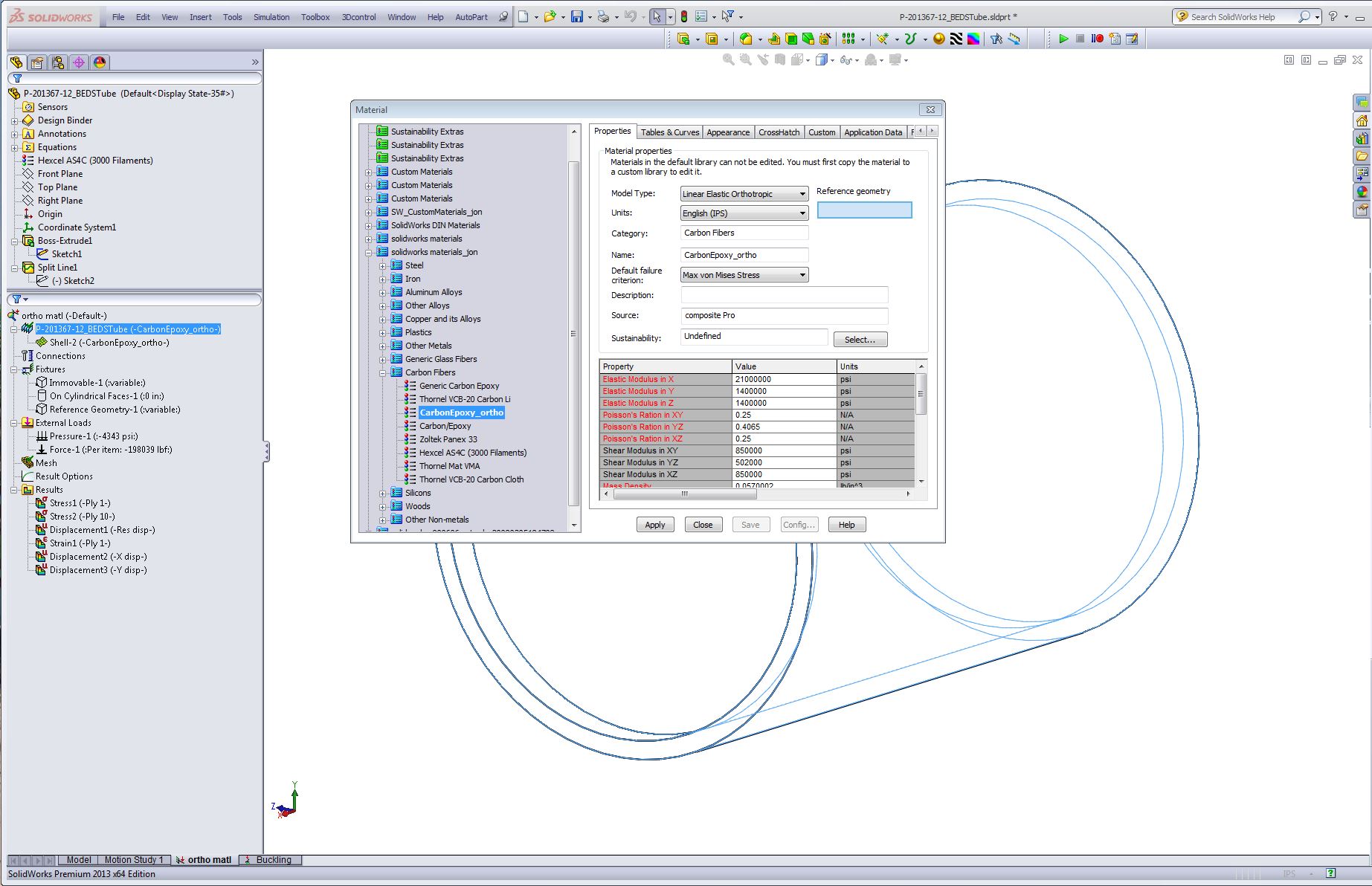Viewport: 1372px width, 886px height.
Task: Select the Zoltek Panex 33 material
Action: tap(448, 439)
